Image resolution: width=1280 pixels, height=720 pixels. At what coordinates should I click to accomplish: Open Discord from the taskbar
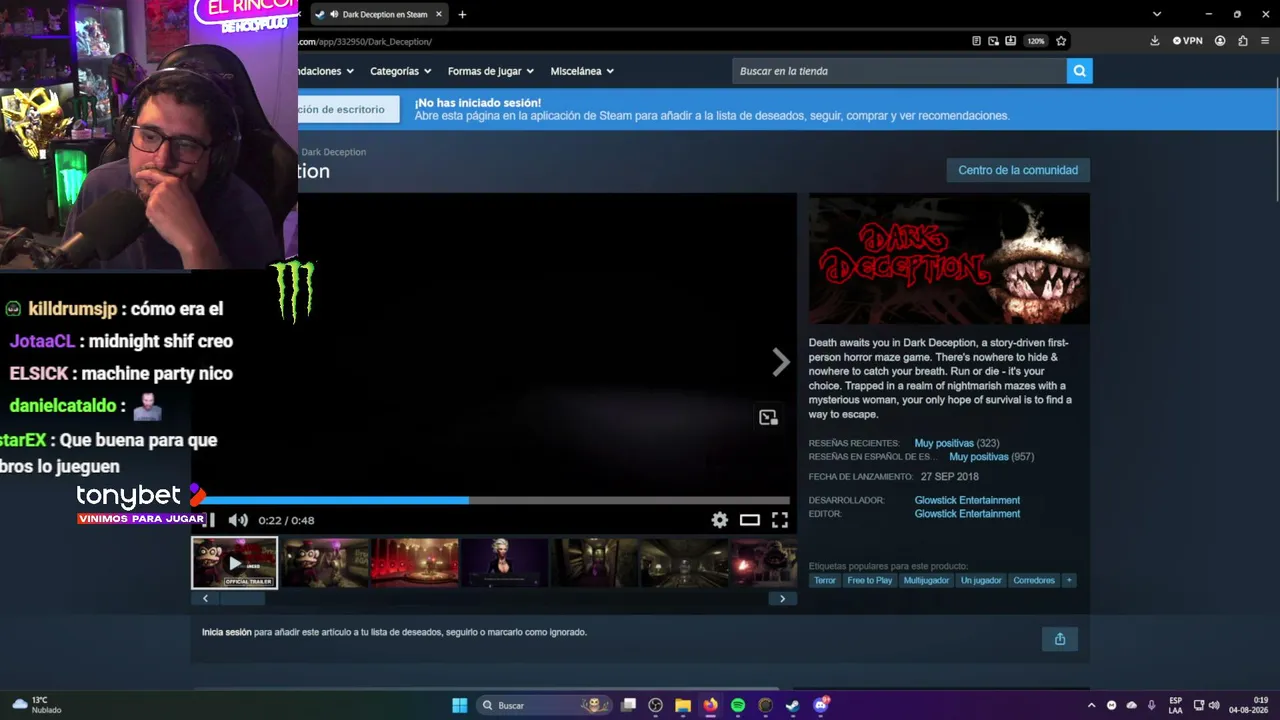821,705
